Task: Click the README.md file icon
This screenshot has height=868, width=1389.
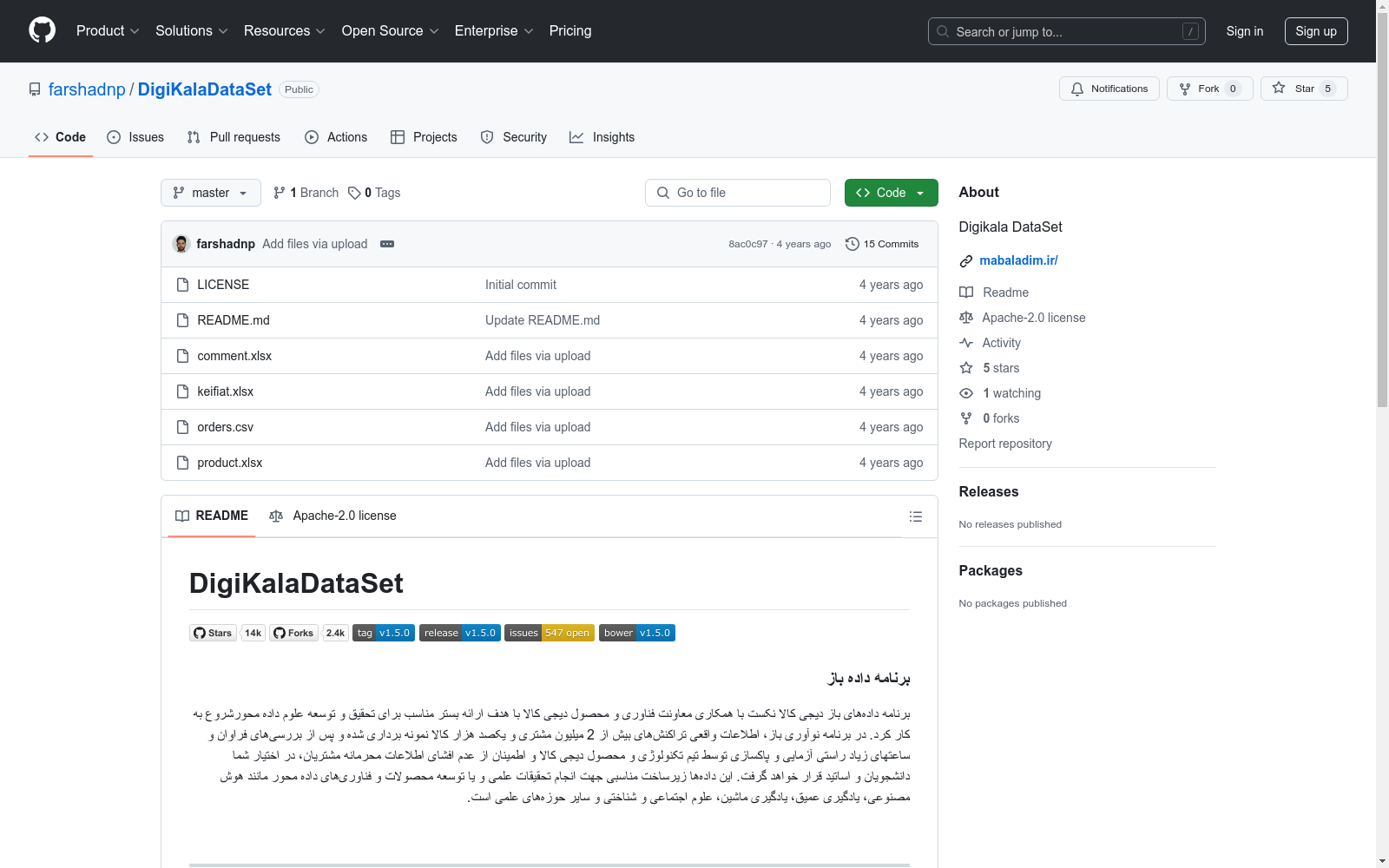Action: pyautogui.click(x=182, y=320)
